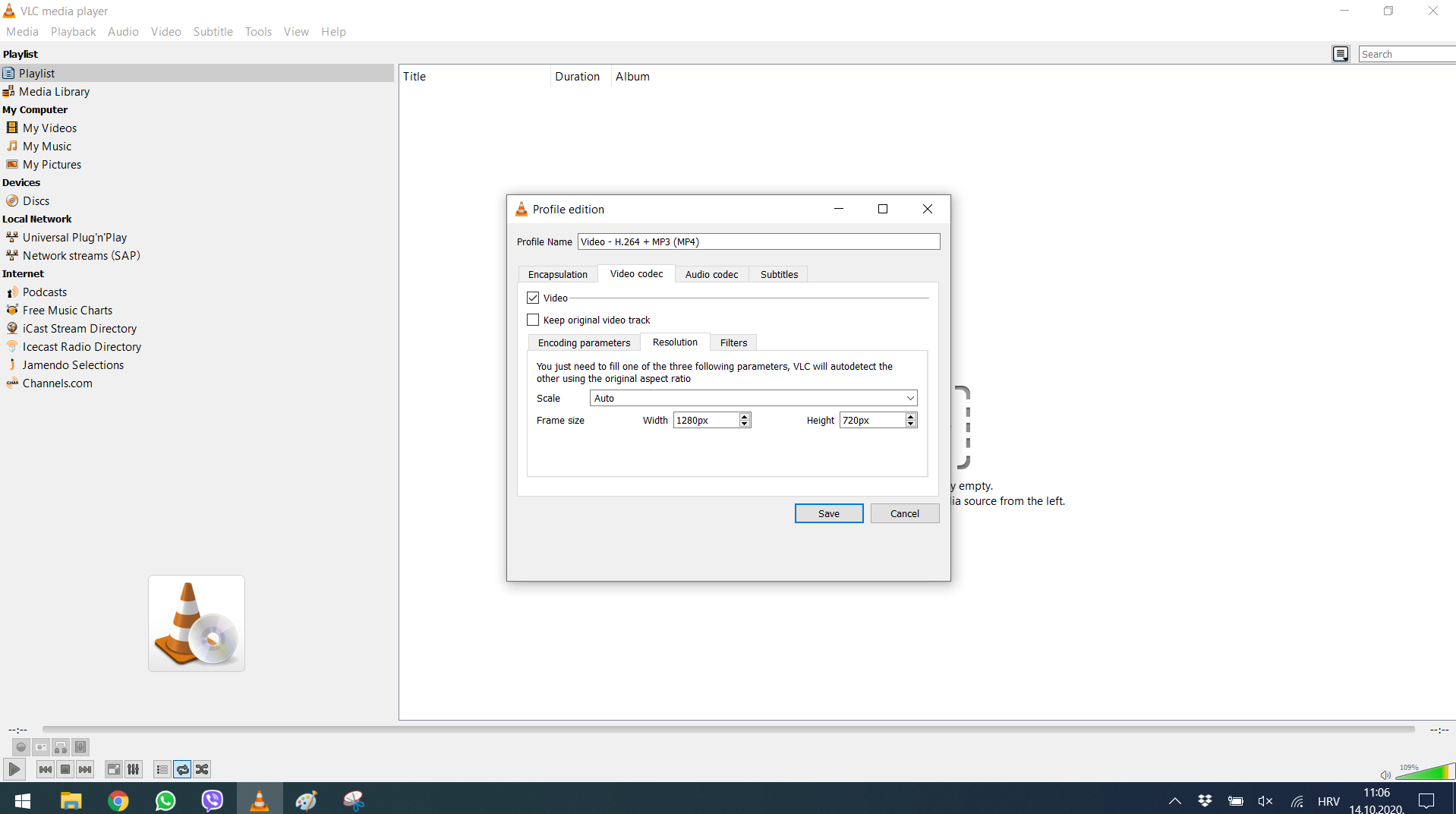Increase Height using the stepper arrows
The image size is (1456, 814).
click(909, 416)
